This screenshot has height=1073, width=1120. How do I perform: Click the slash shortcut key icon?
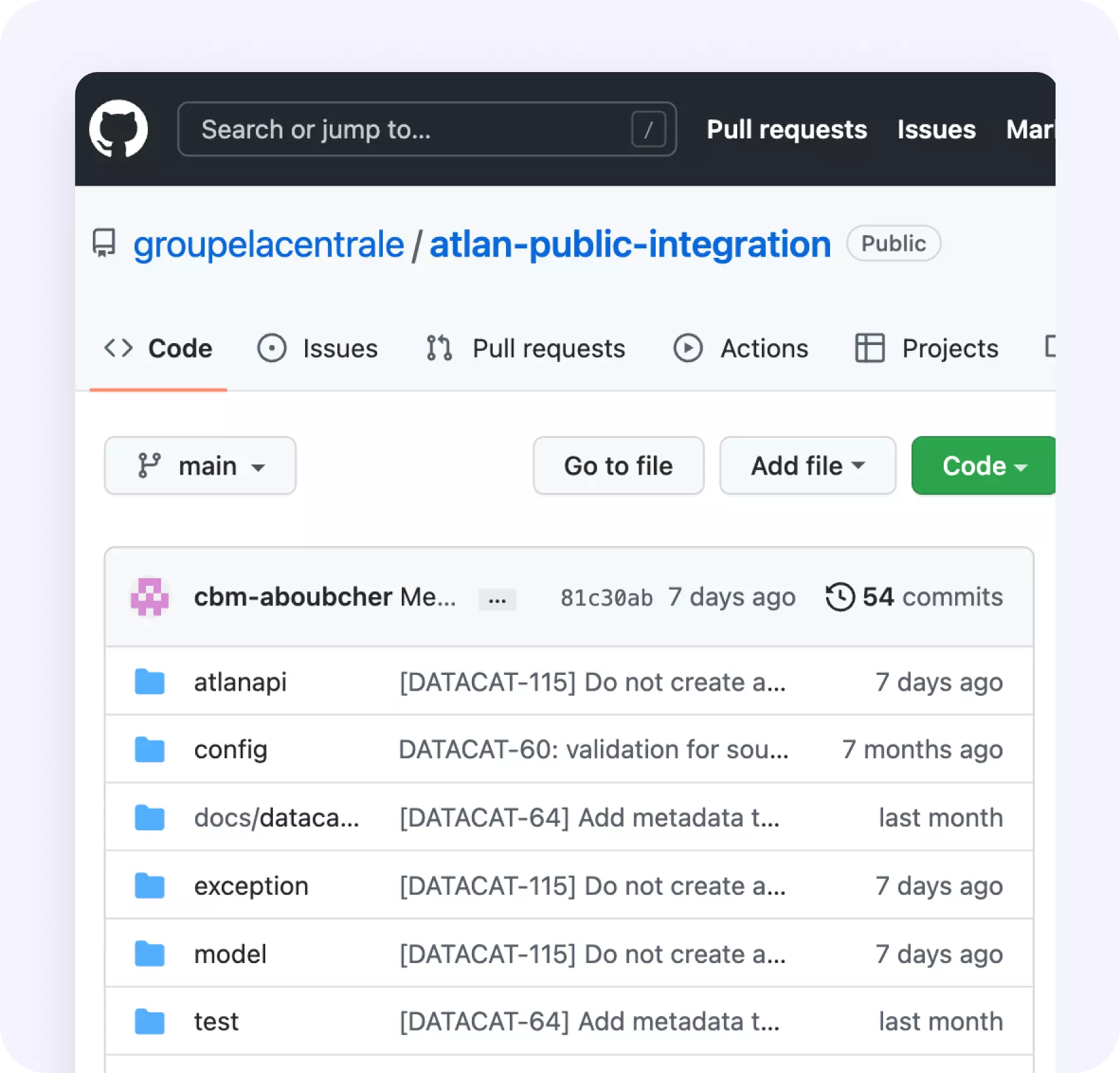[648, 130]
